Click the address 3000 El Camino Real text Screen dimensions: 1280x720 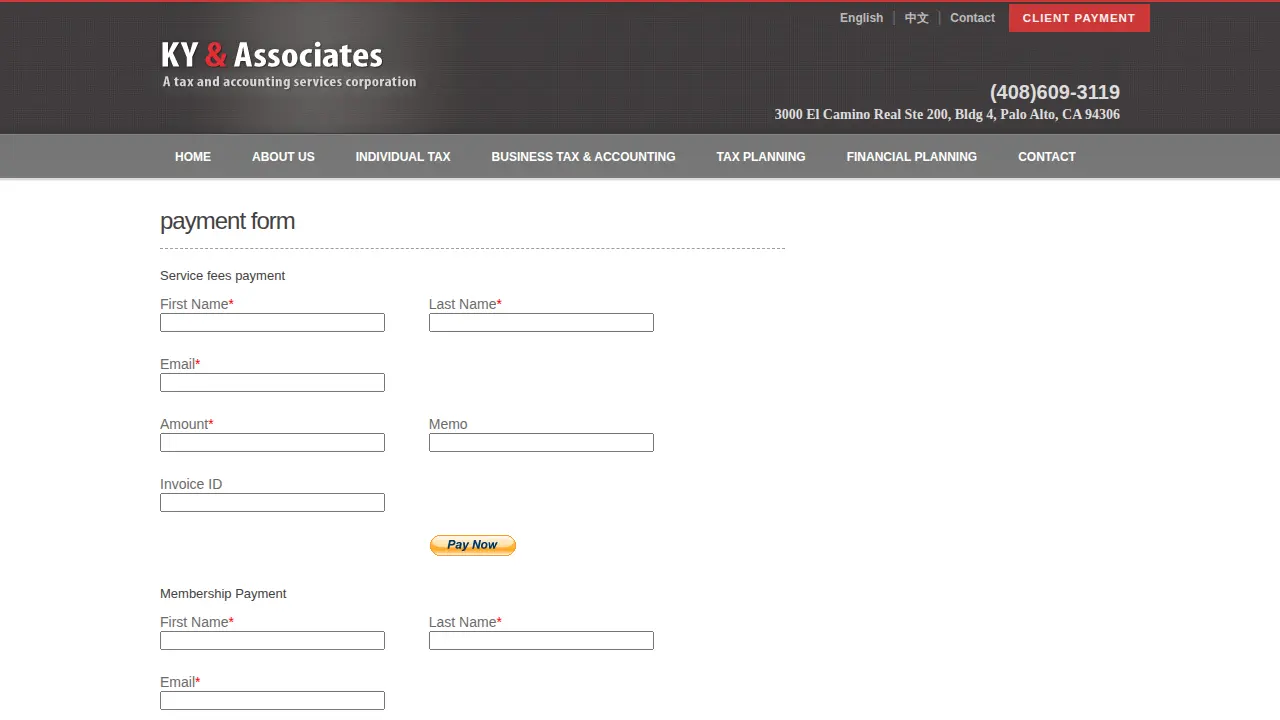click(x=947, y=115)
